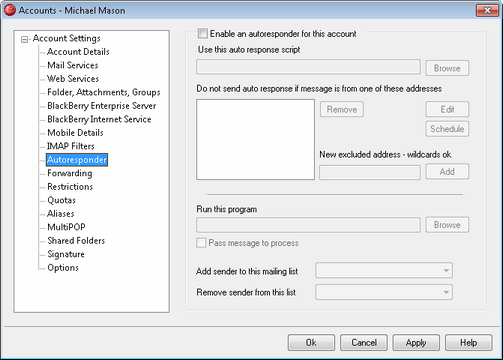
Task: Enable an autoresponder for this account checkbox
Action: [x=202, y=34]
